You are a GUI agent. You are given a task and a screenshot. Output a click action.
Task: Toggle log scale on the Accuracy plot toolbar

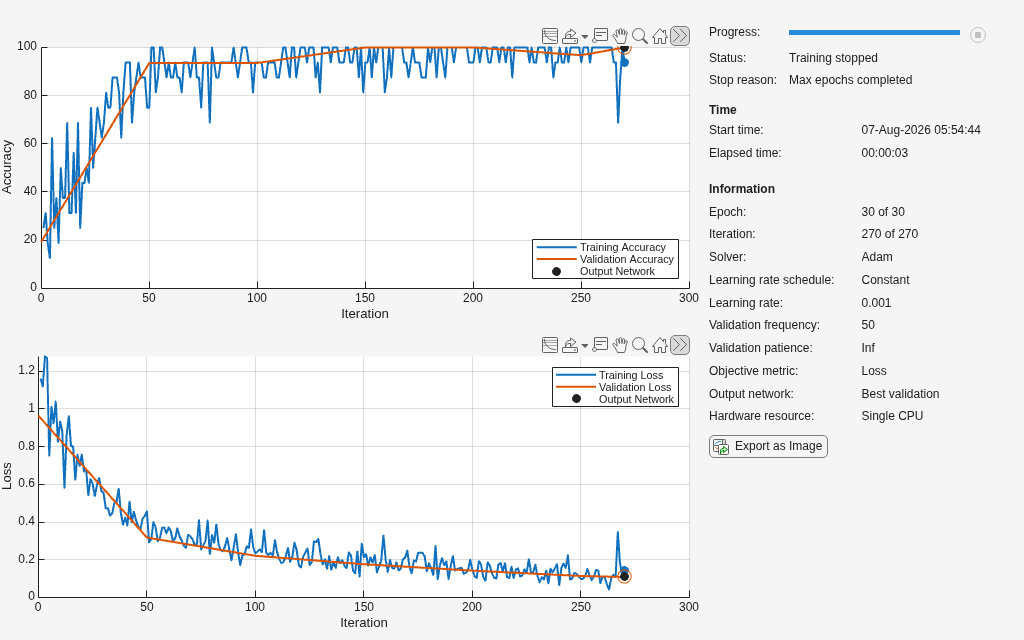coord(550,36)
